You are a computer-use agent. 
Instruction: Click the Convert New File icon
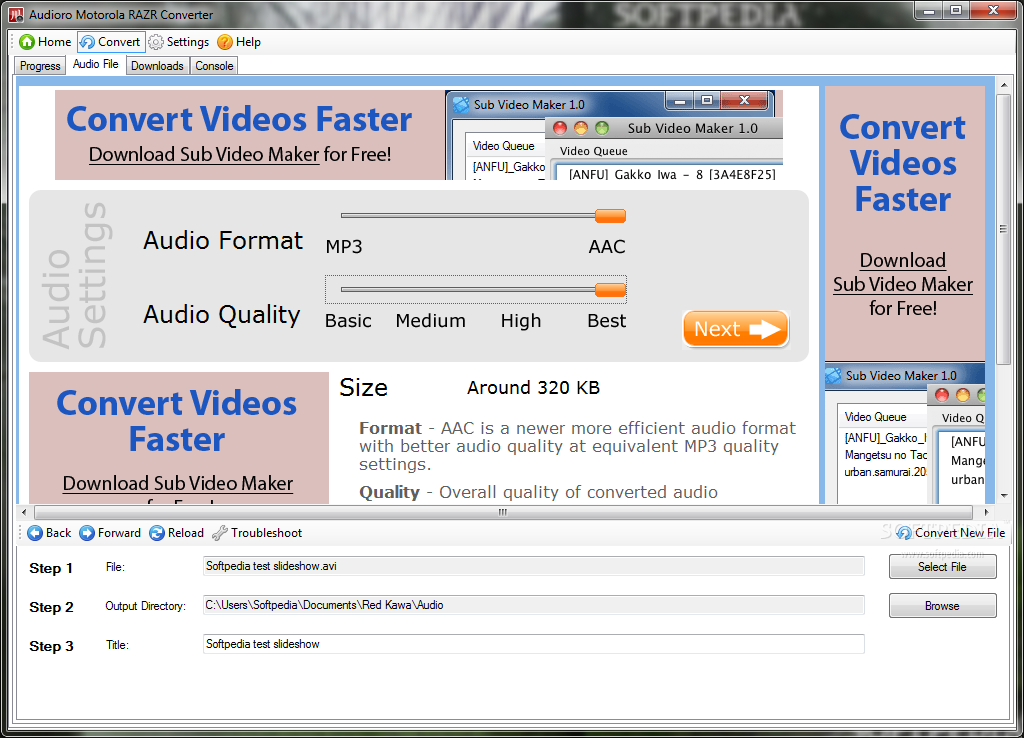coord(904,533)
